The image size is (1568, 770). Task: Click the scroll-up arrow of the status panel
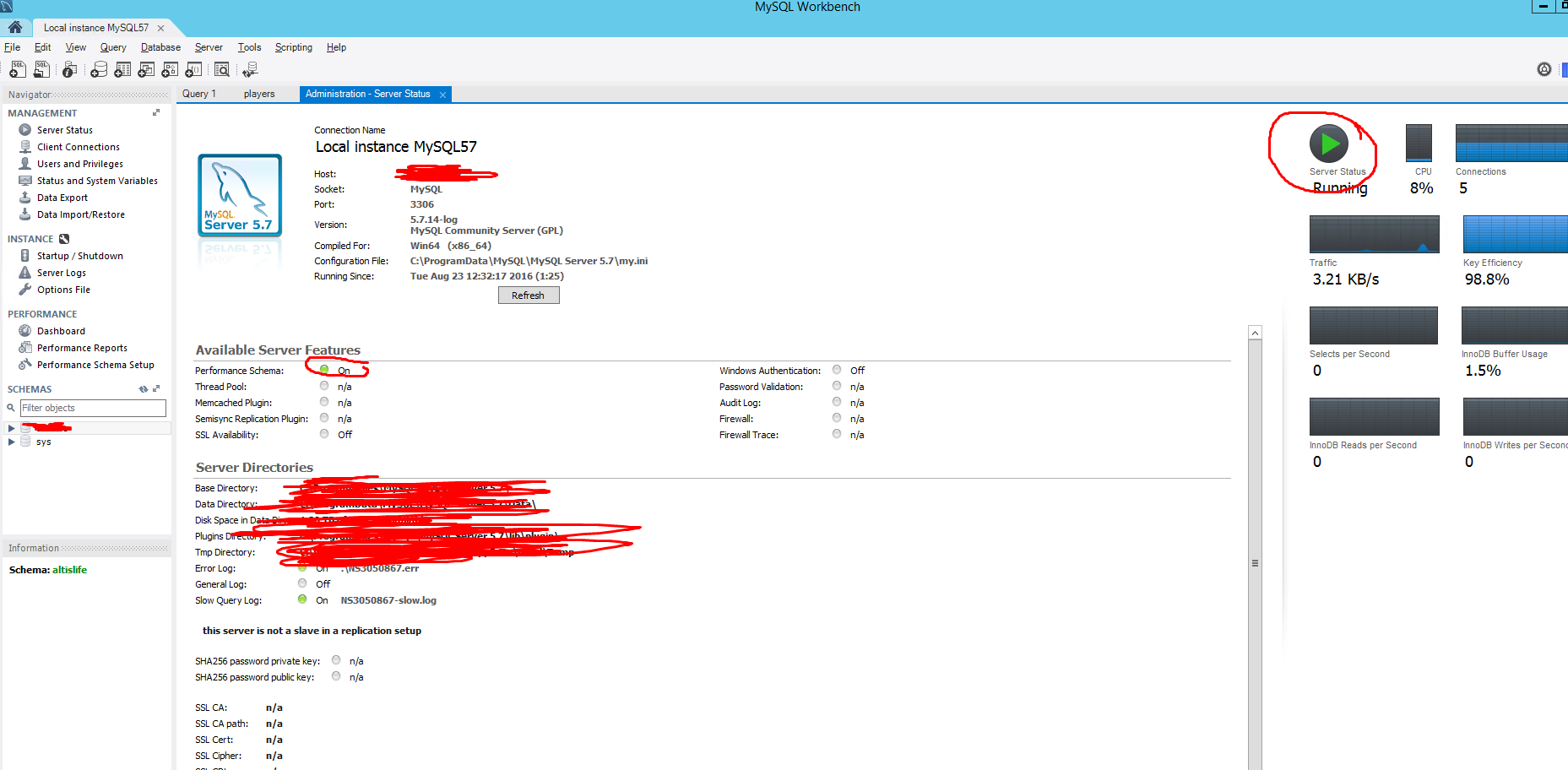tap(1255, 333)
